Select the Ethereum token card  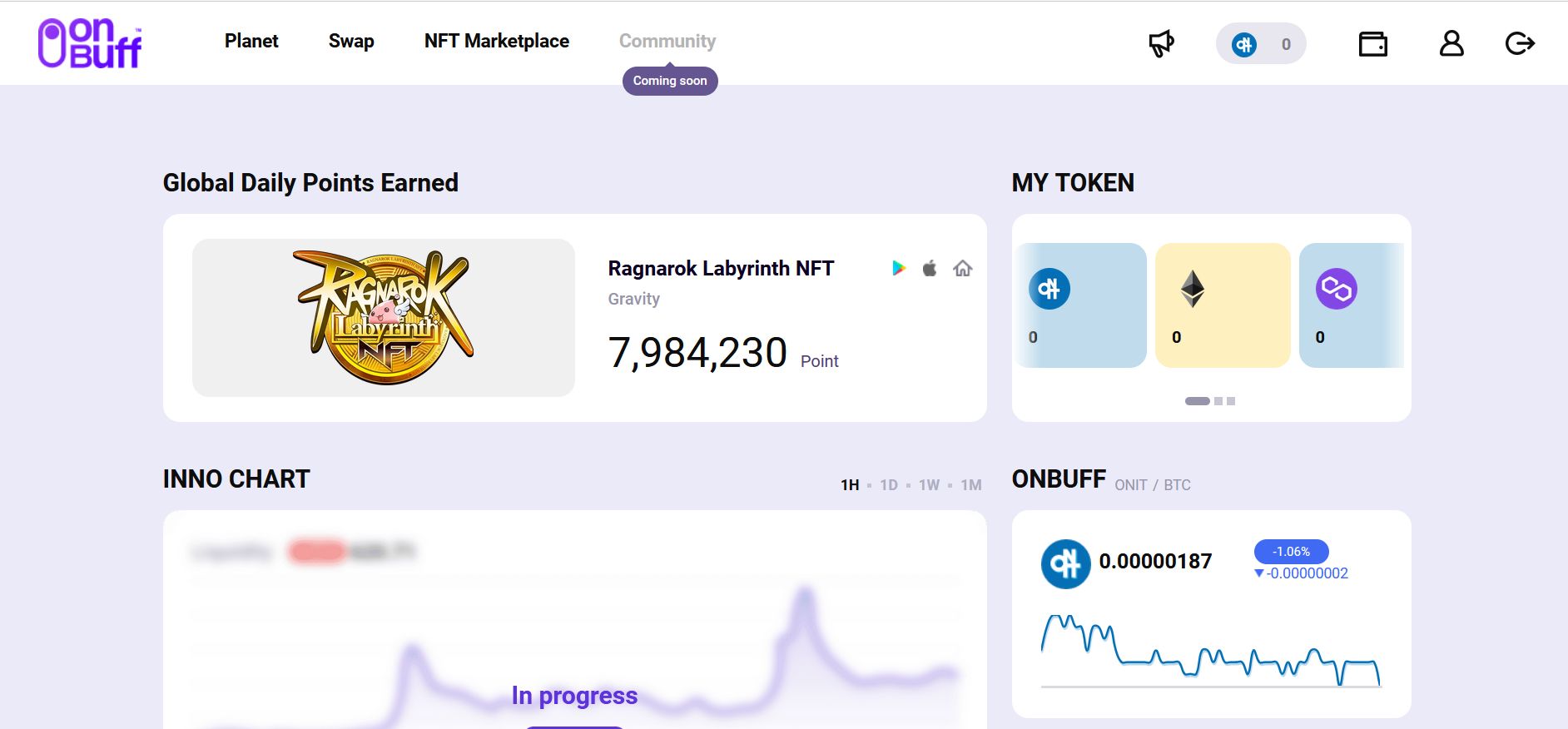tap(1223, 305)
